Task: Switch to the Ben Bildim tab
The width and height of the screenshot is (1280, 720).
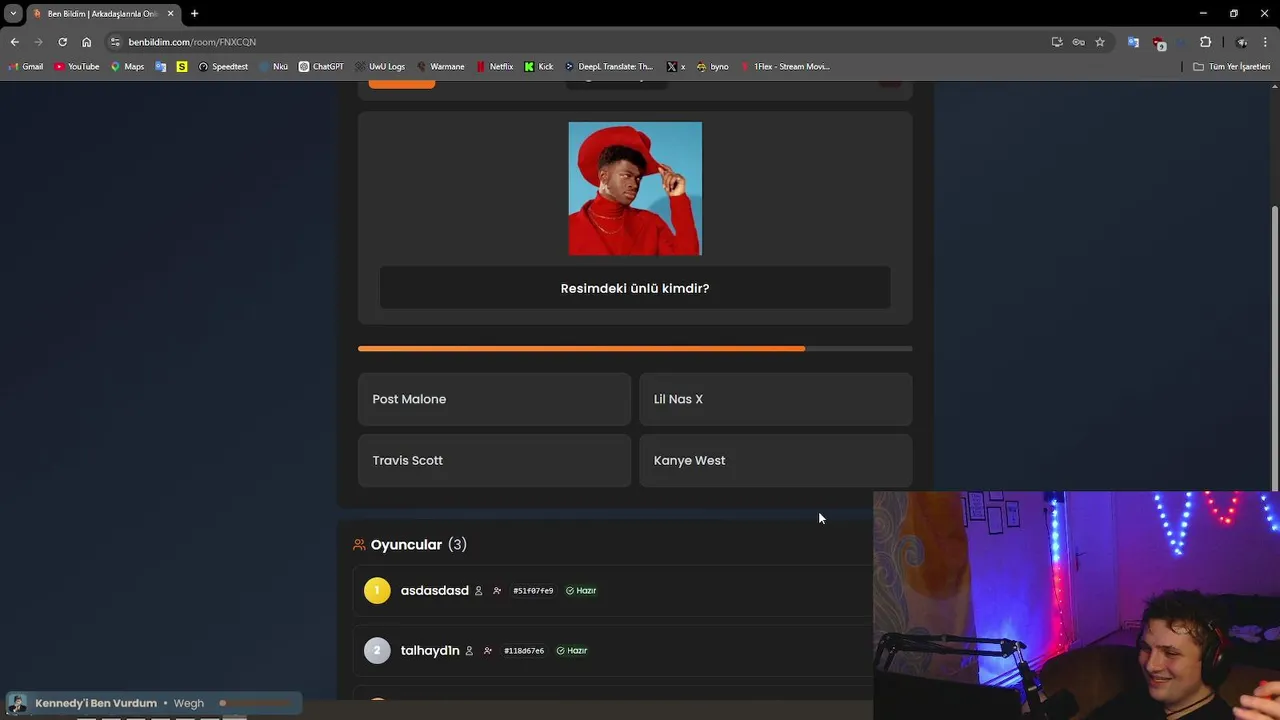Action: 103,13
